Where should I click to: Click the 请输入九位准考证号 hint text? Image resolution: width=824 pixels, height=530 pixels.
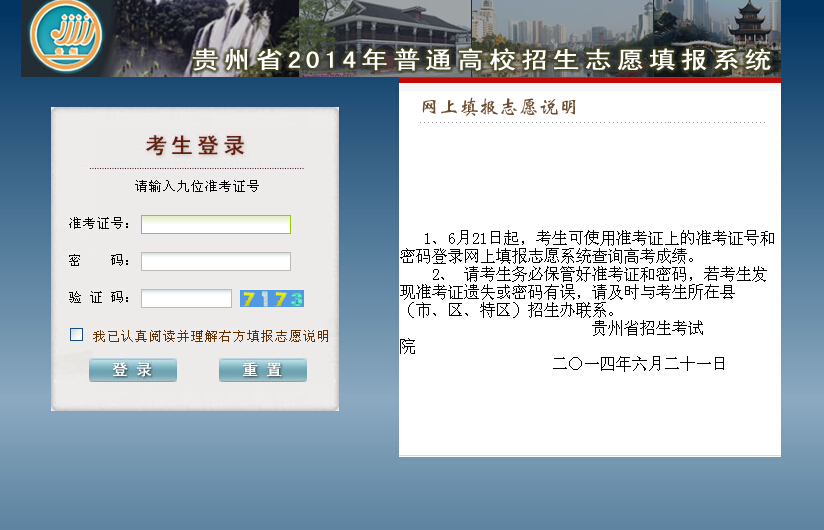point(197,186)
